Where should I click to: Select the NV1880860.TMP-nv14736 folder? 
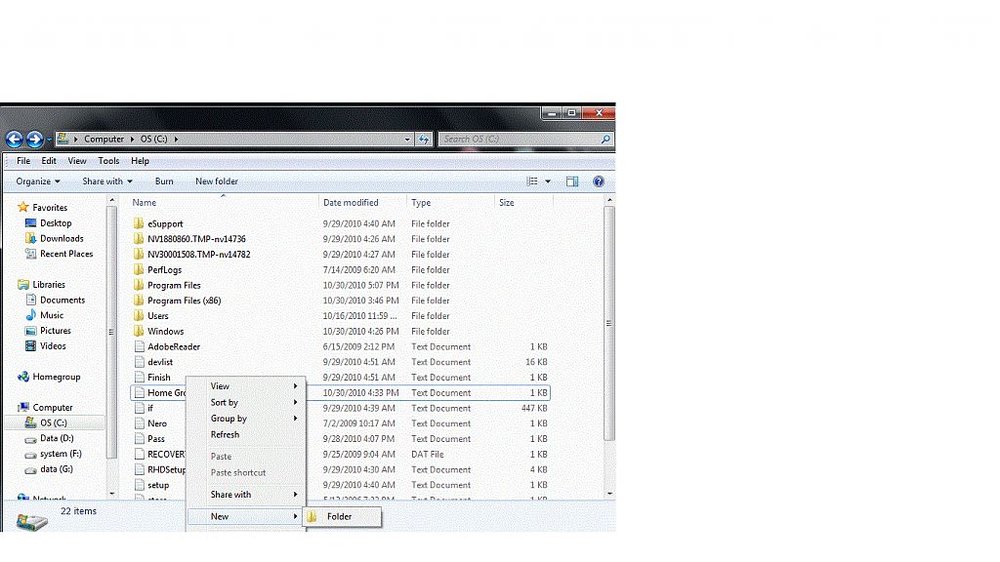coord(196,239)
